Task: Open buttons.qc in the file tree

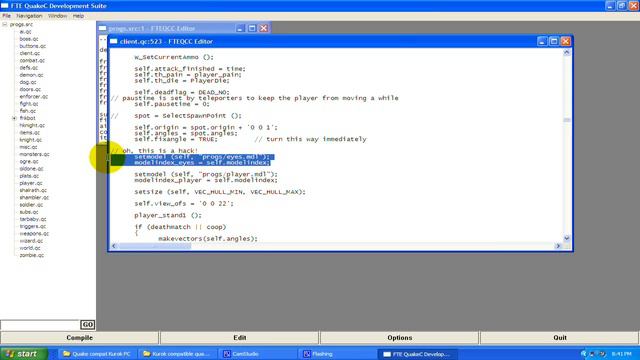Action: pos(33,46)
